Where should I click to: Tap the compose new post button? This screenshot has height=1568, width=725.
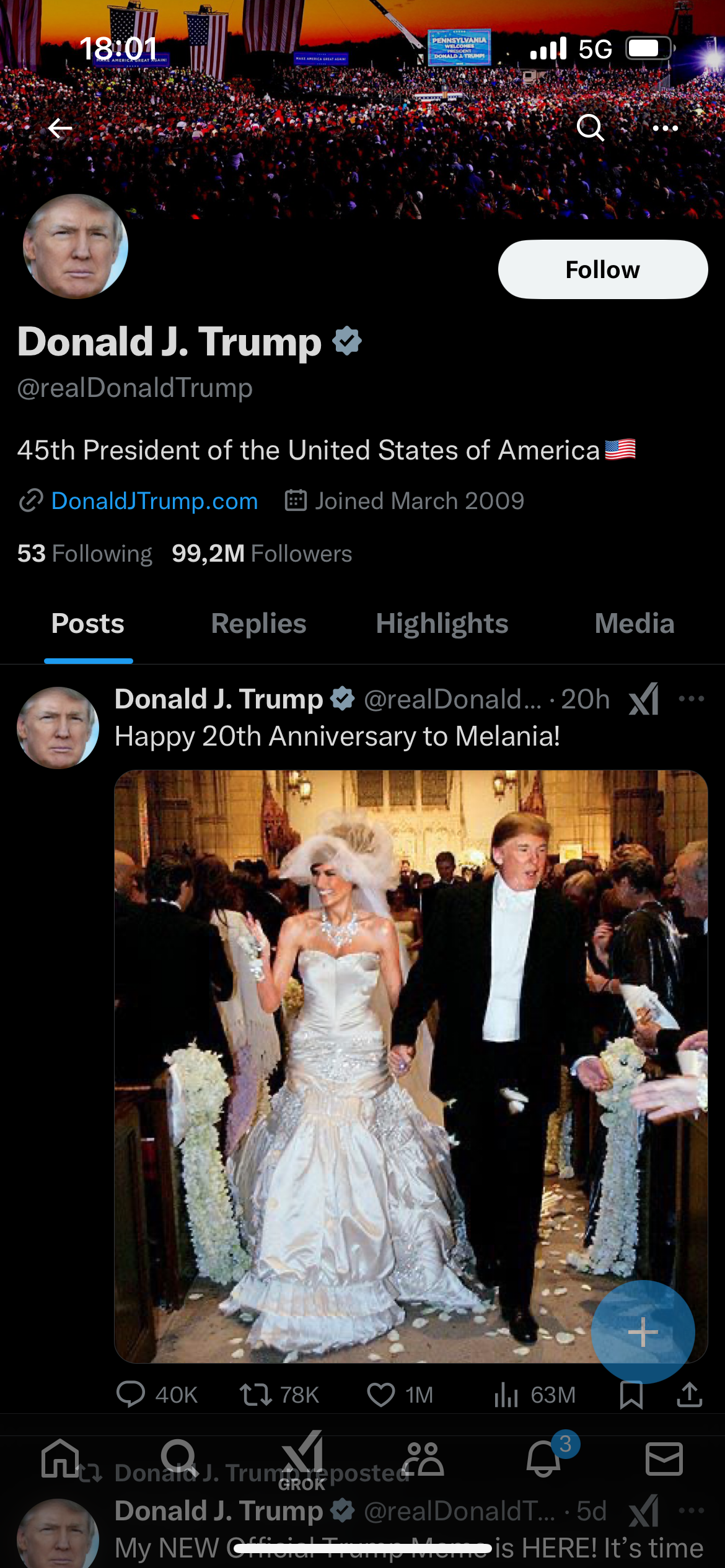(643, 1332)
